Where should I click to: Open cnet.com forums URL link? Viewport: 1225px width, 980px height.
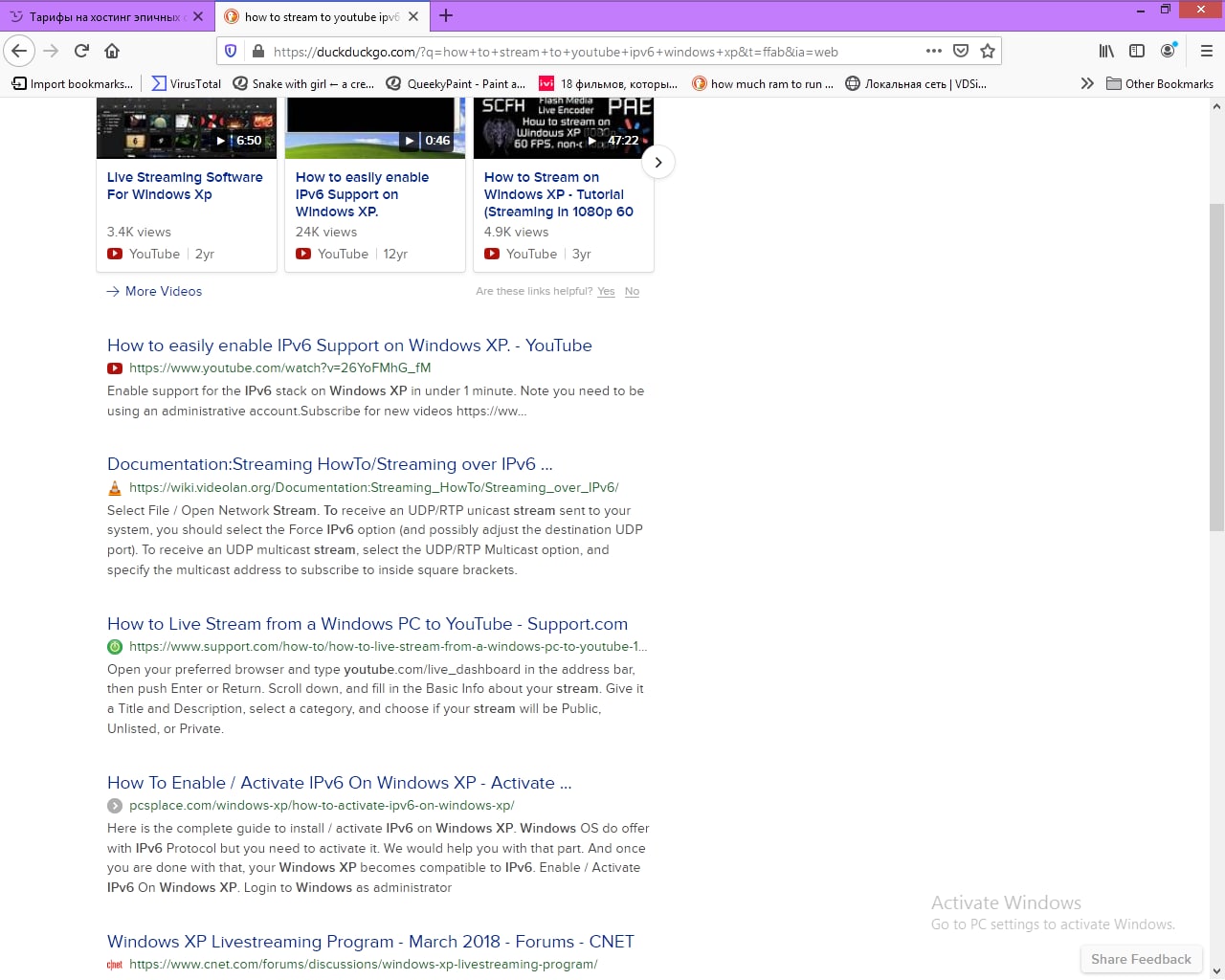[364, 965]
